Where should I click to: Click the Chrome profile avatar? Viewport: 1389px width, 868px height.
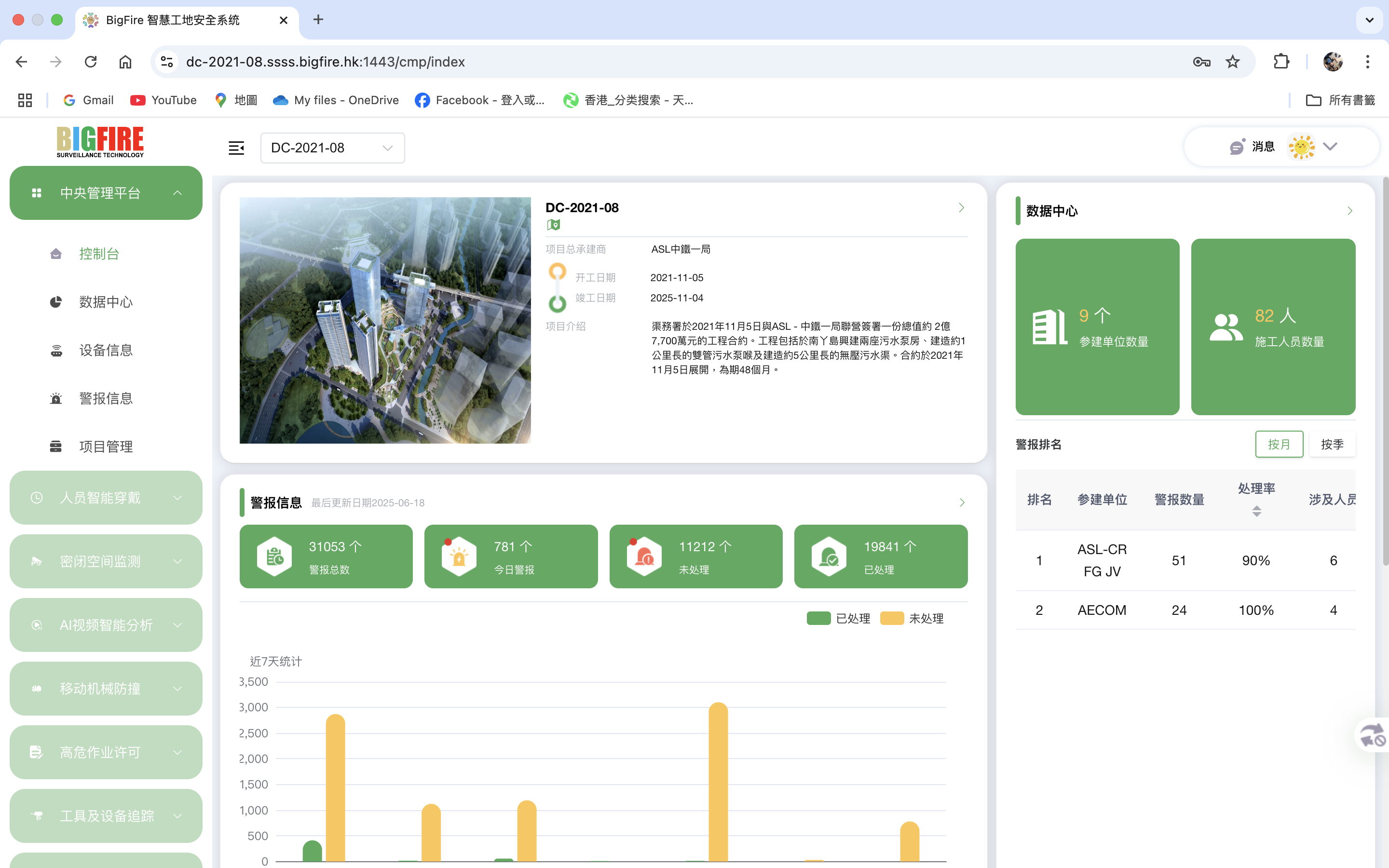pyautogui.click(x=1333, y=61)
